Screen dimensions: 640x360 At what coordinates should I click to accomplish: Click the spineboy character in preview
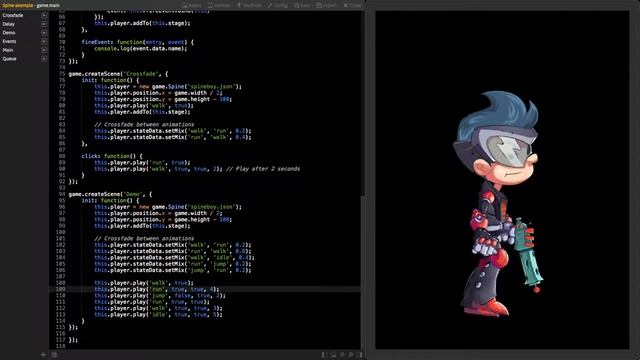pyautogui.click(x=499, y=203)
